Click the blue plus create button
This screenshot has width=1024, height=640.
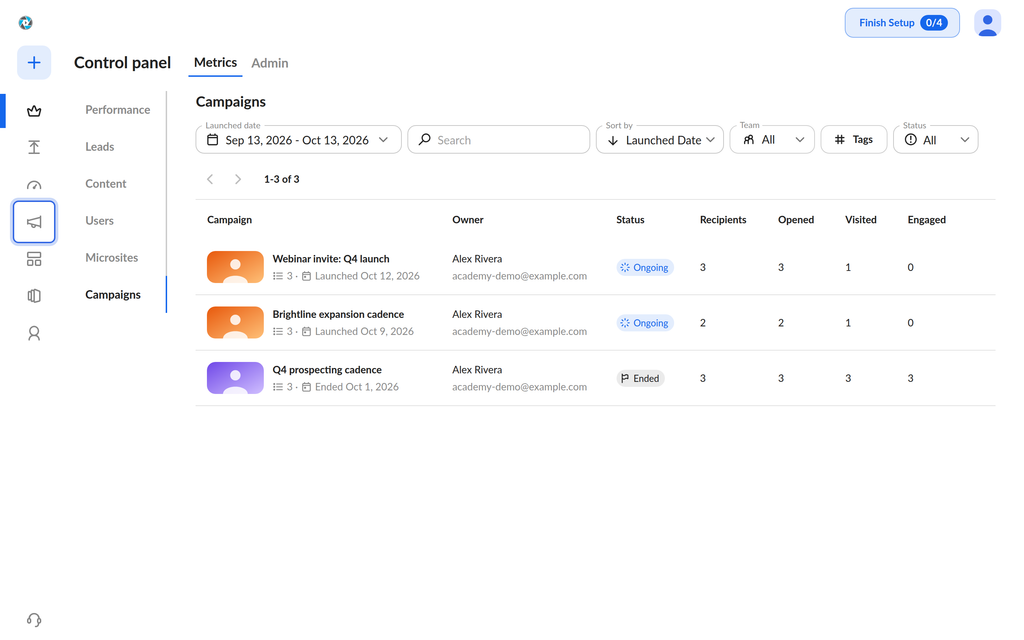point(34,63)
